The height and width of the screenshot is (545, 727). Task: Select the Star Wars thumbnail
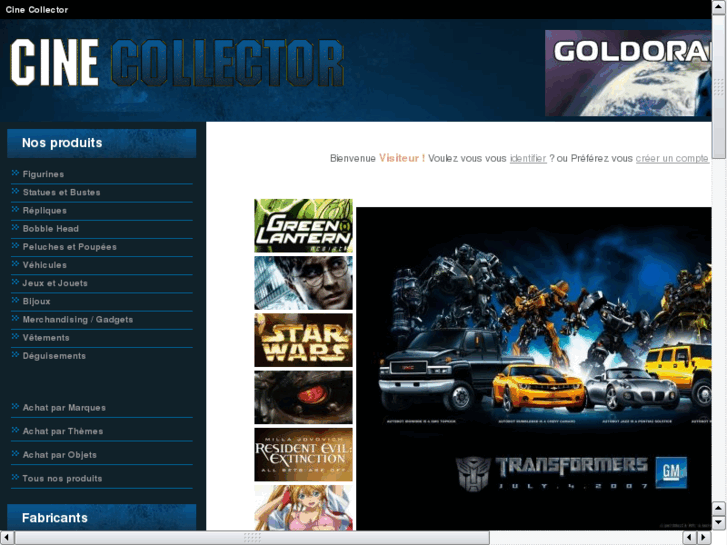[303, 340]
